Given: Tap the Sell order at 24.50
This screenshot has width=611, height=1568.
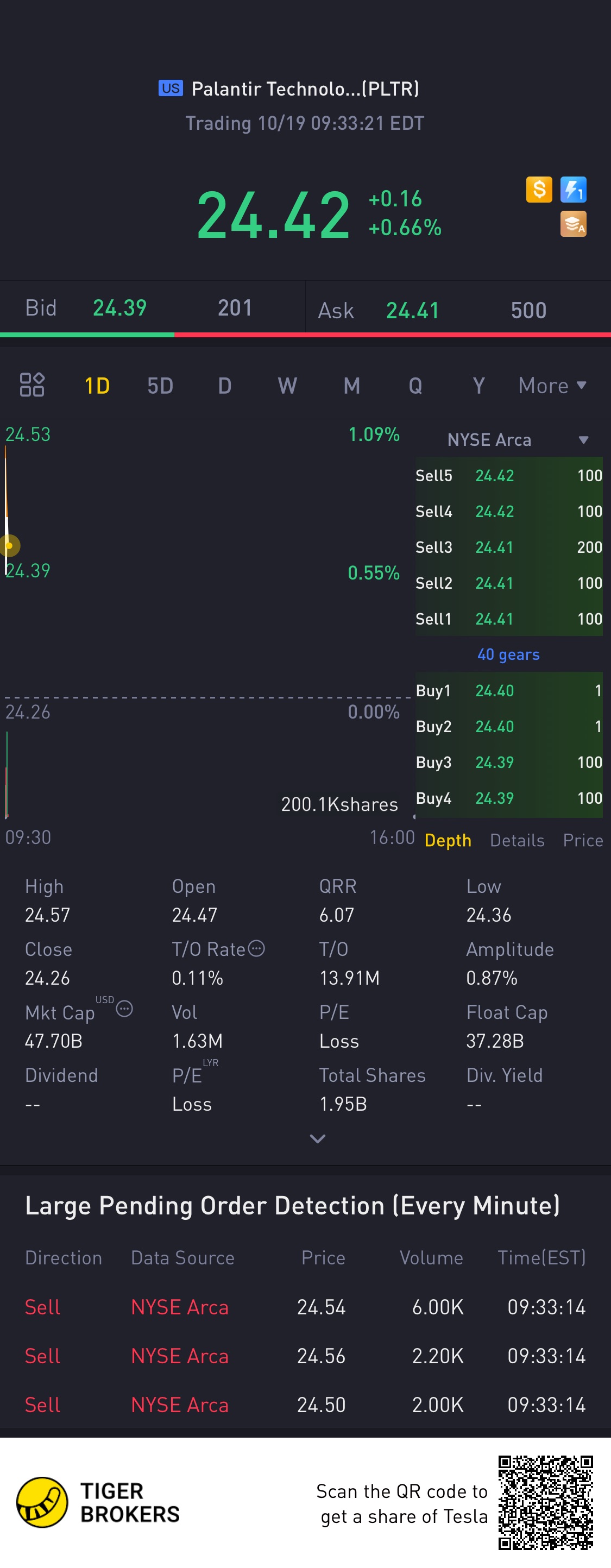Looking at the screenshot, I should [x=305, y=1405].
